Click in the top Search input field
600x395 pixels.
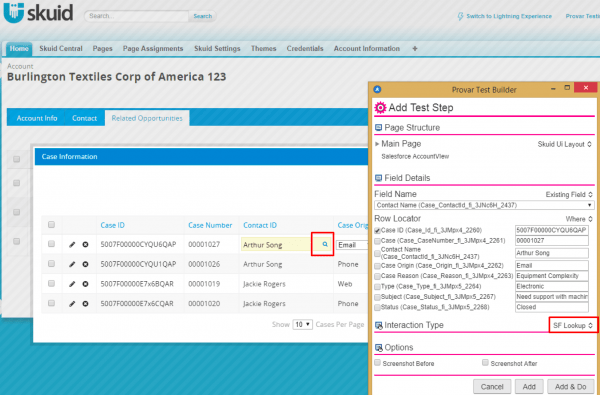pos(137,16)
